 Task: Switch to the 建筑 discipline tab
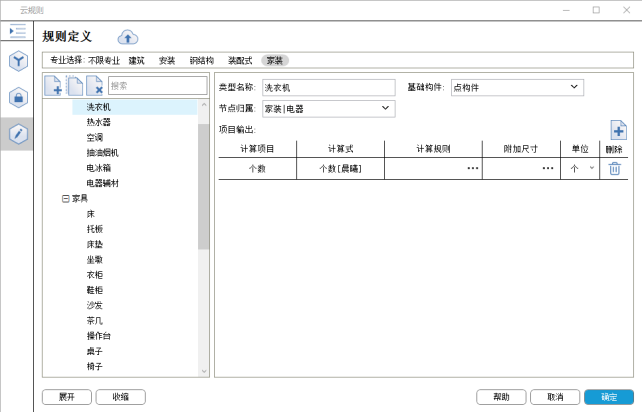[136, 61]
